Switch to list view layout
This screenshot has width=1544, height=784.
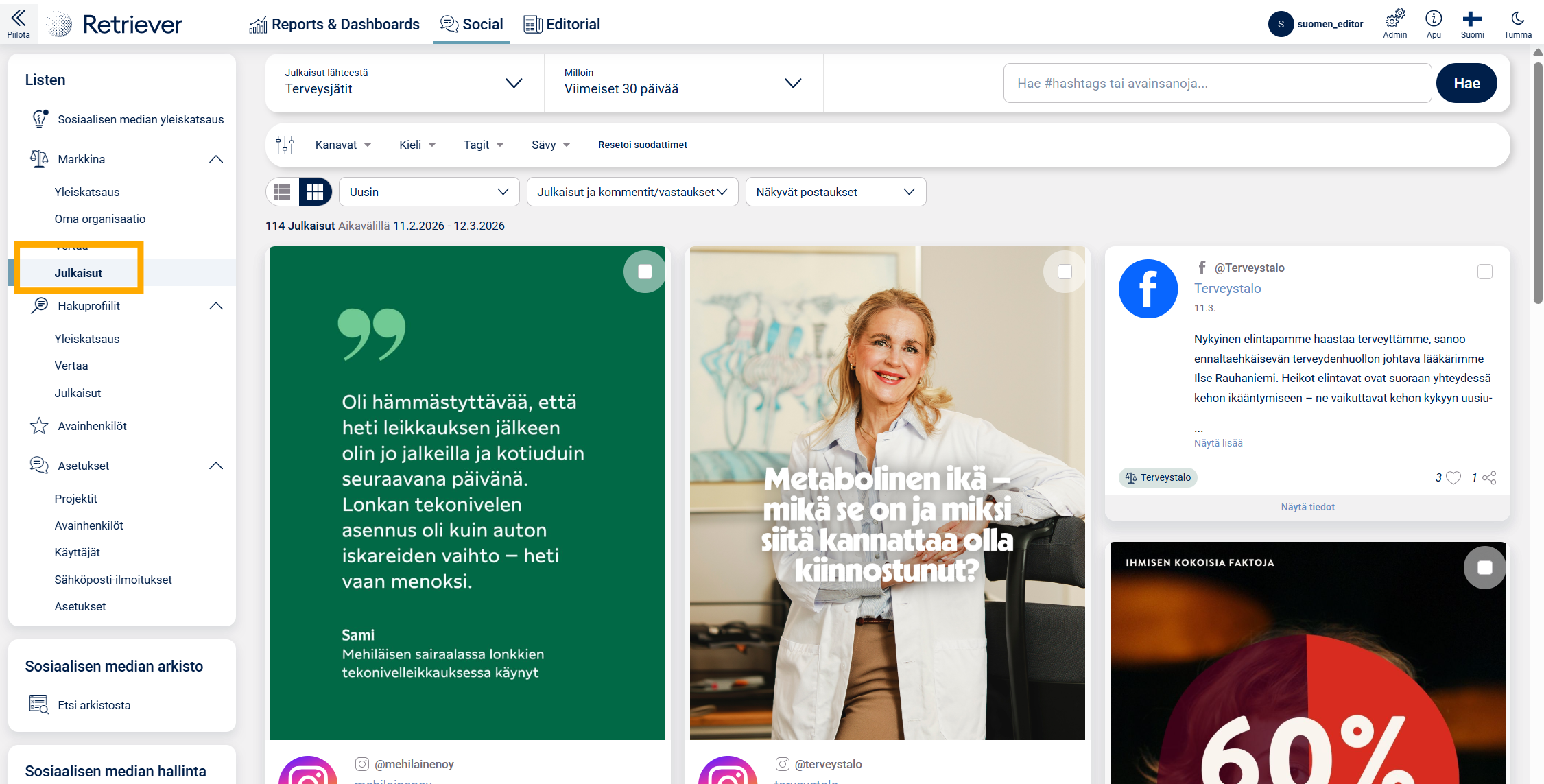coord(283,192)
